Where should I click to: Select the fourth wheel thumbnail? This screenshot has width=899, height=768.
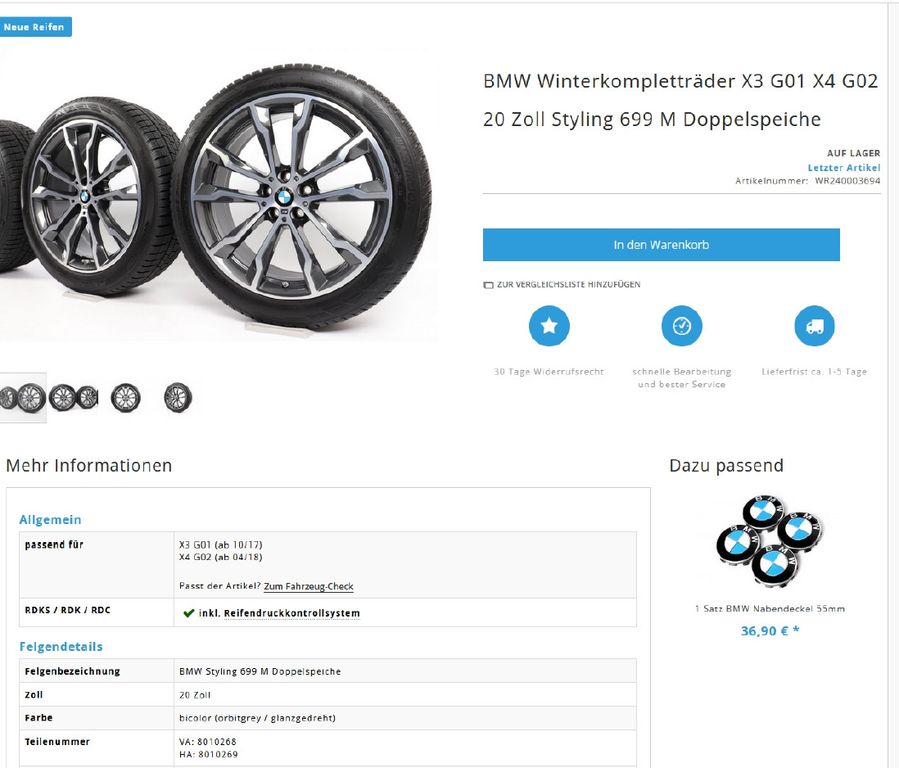[x=178, y=397]
